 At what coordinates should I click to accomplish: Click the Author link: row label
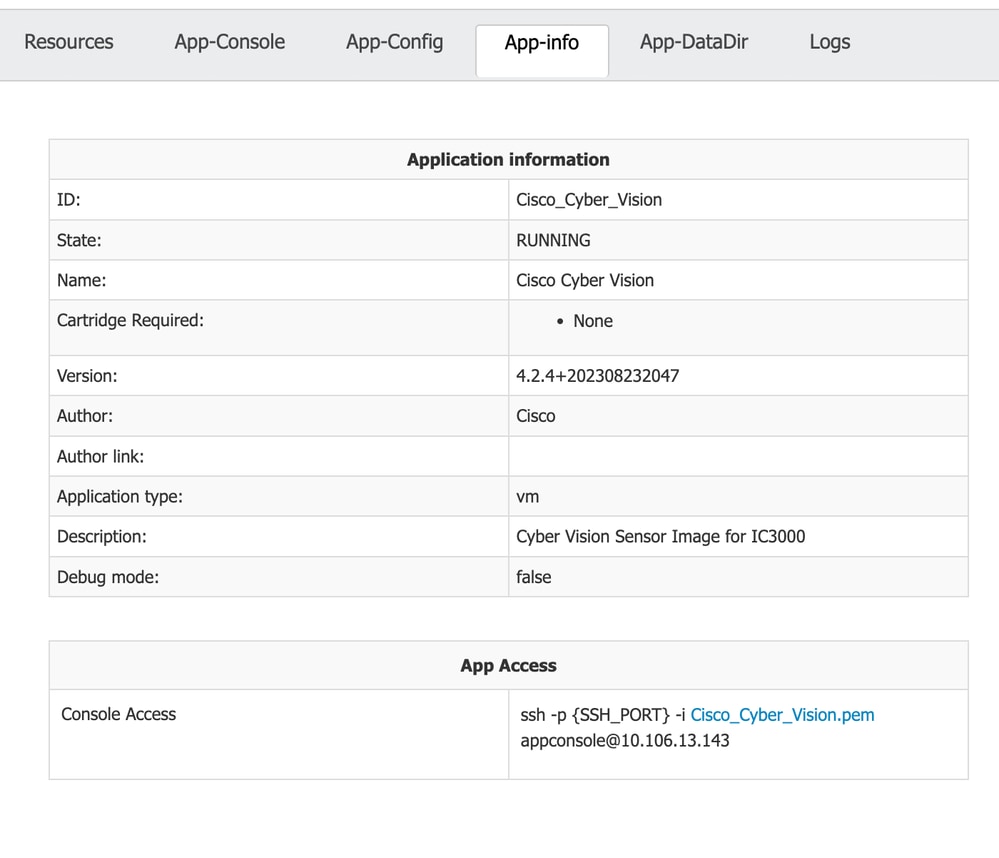101,456
